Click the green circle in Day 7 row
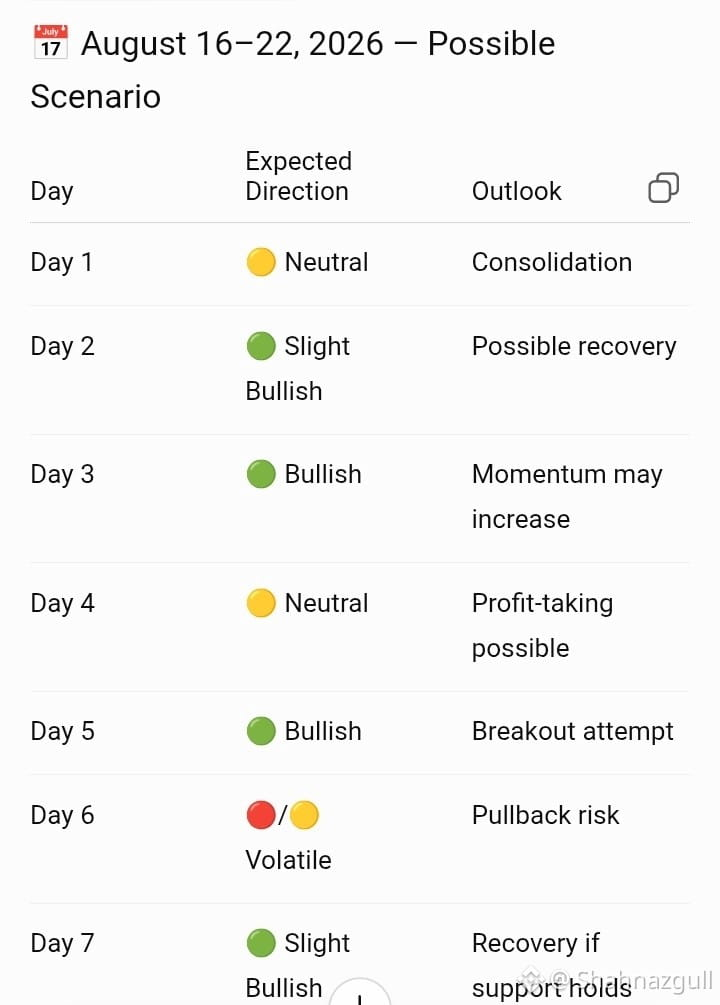 point(261,943)
